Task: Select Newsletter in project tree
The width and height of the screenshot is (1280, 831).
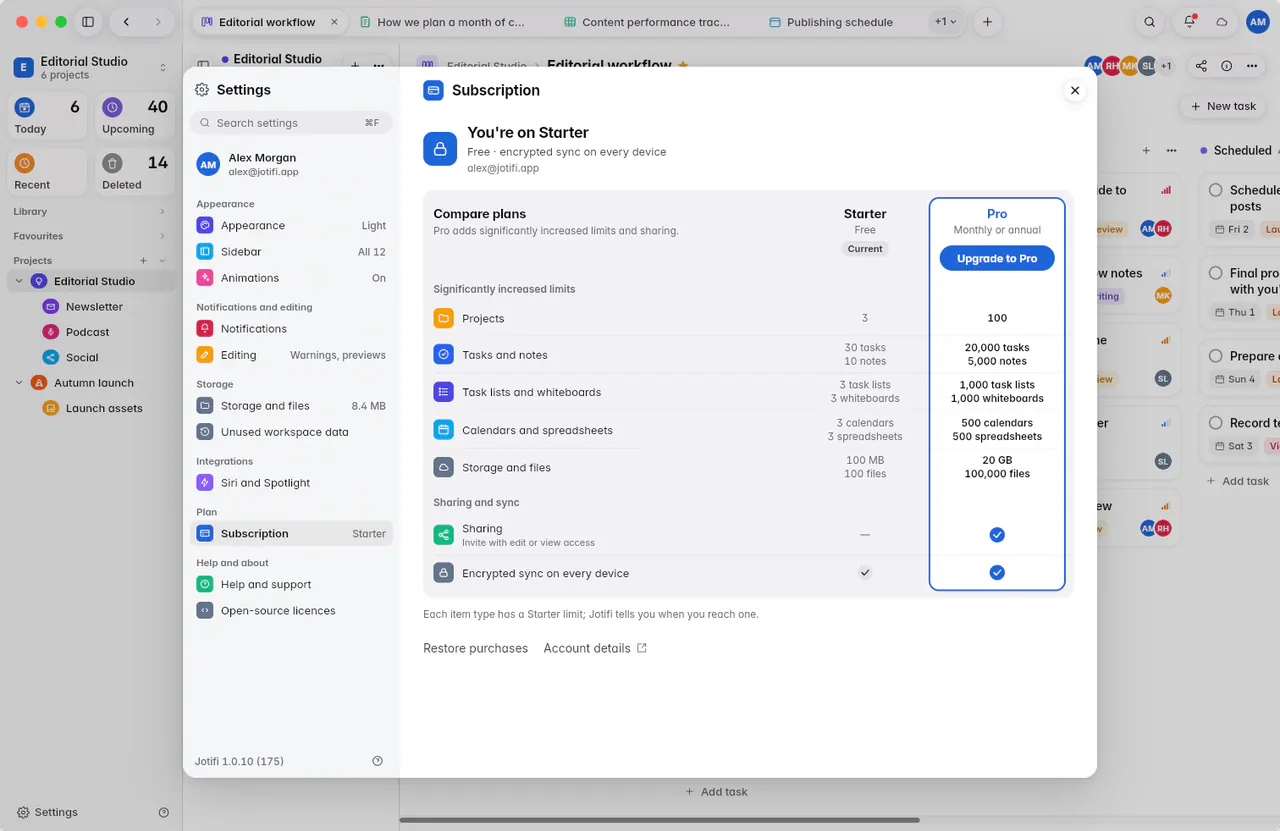Action: [94, 307]
